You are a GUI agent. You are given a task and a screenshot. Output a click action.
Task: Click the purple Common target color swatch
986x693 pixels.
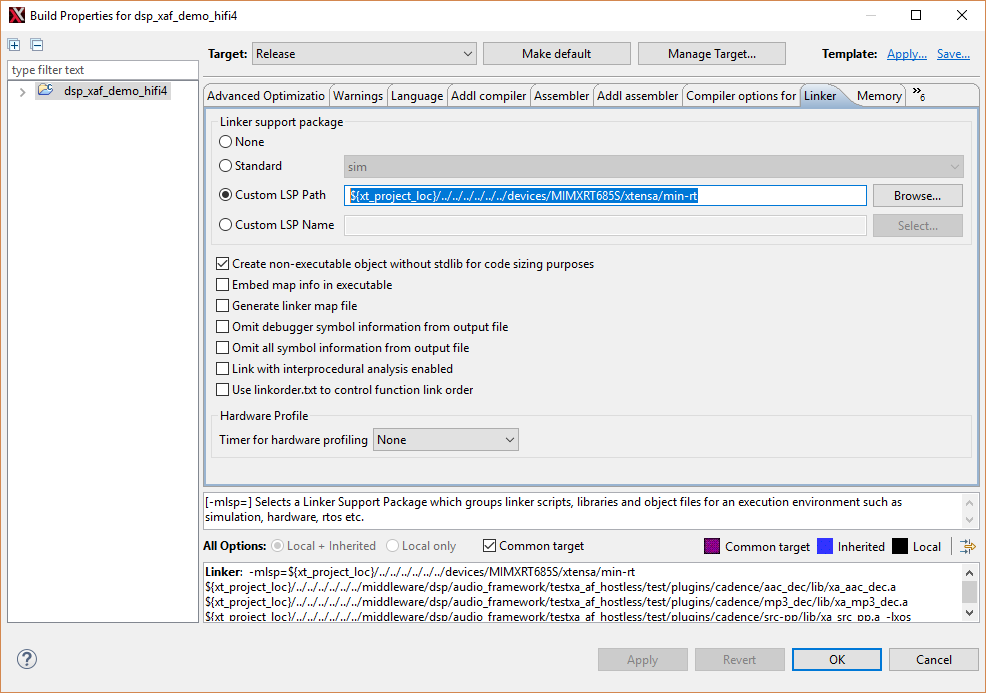click(712, 546)
